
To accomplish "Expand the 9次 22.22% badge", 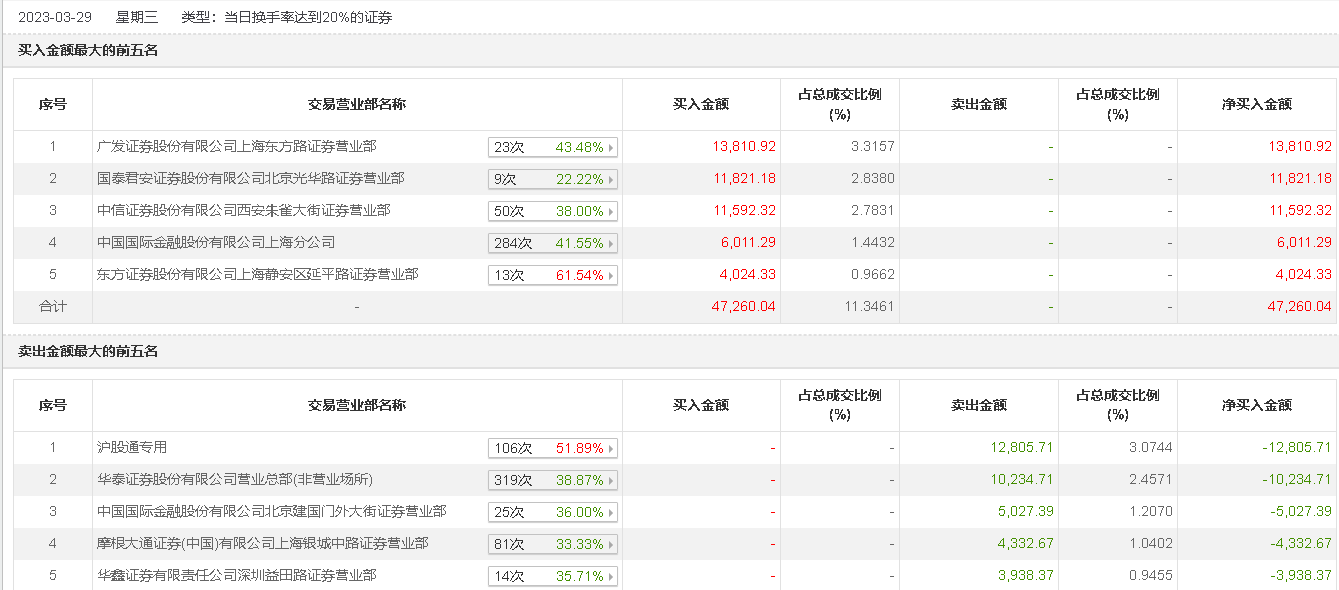I will coord(553,179).
